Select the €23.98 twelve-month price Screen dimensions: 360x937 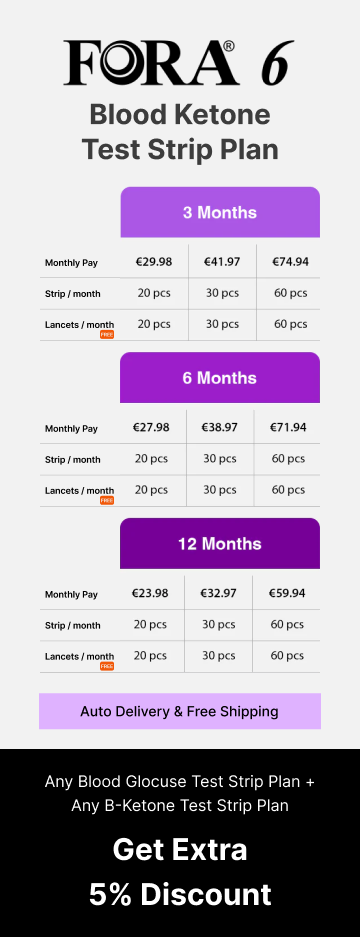(150, 593)
